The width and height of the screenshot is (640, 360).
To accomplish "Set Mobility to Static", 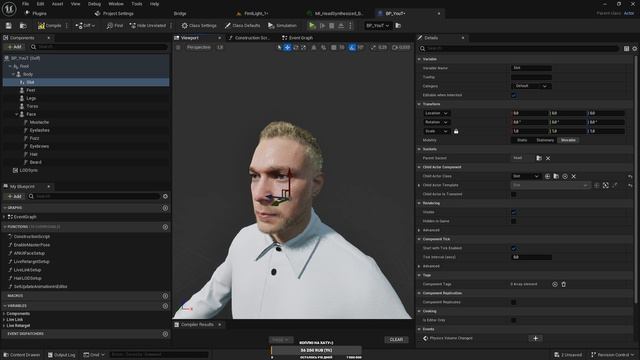I will point(522,140).
